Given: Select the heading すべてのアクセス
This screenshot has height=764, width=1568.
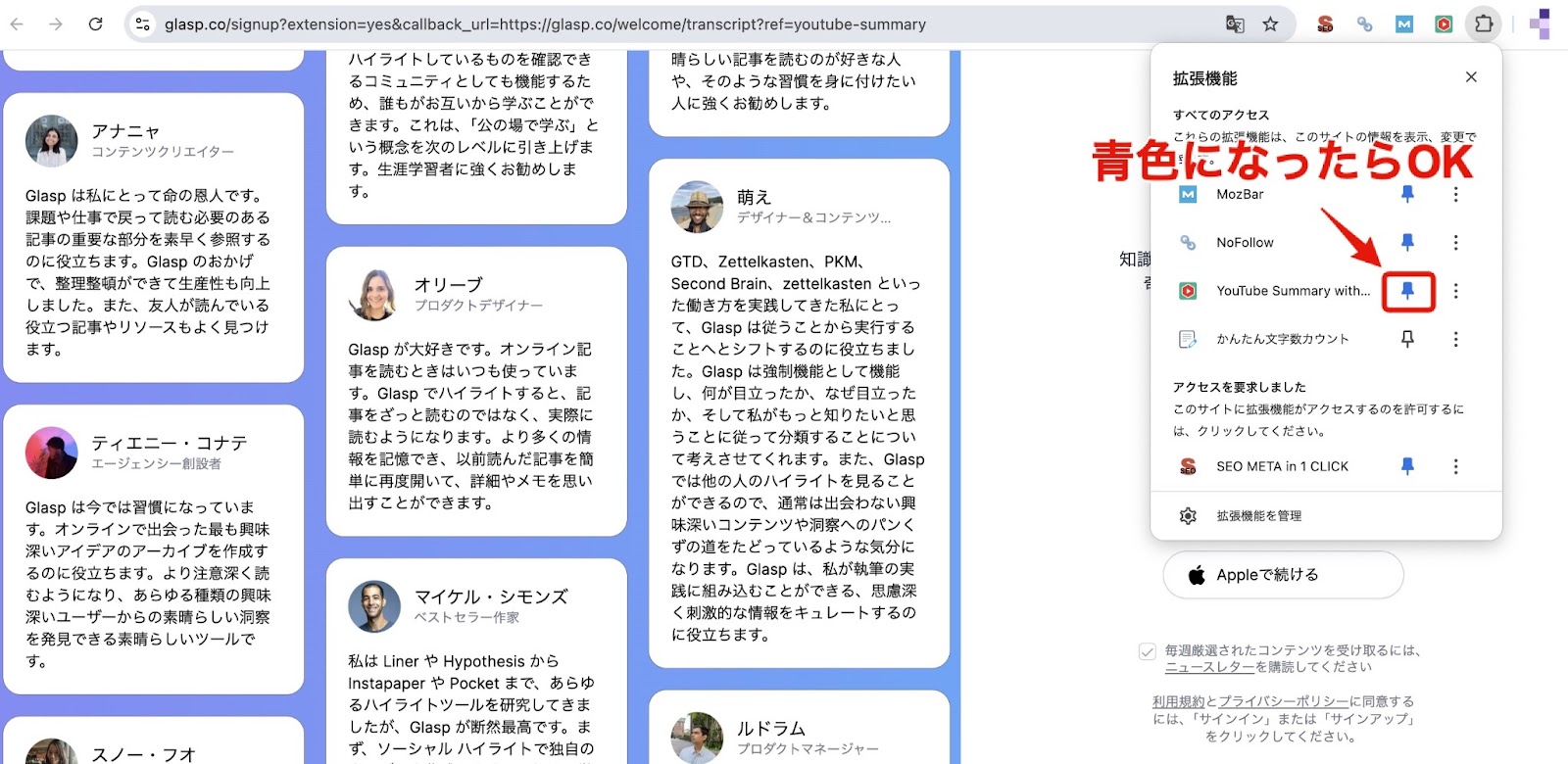Looking at the screenshot, I should 1221,115.
